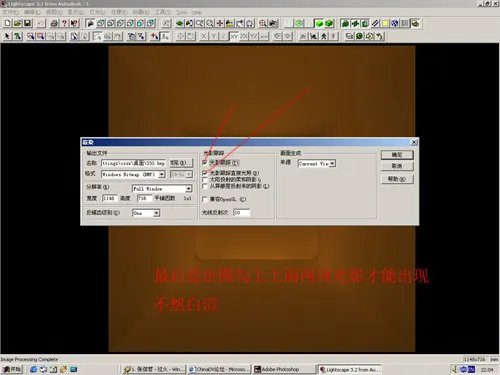Click the Save floppy disk icon

tap(27, 23)
